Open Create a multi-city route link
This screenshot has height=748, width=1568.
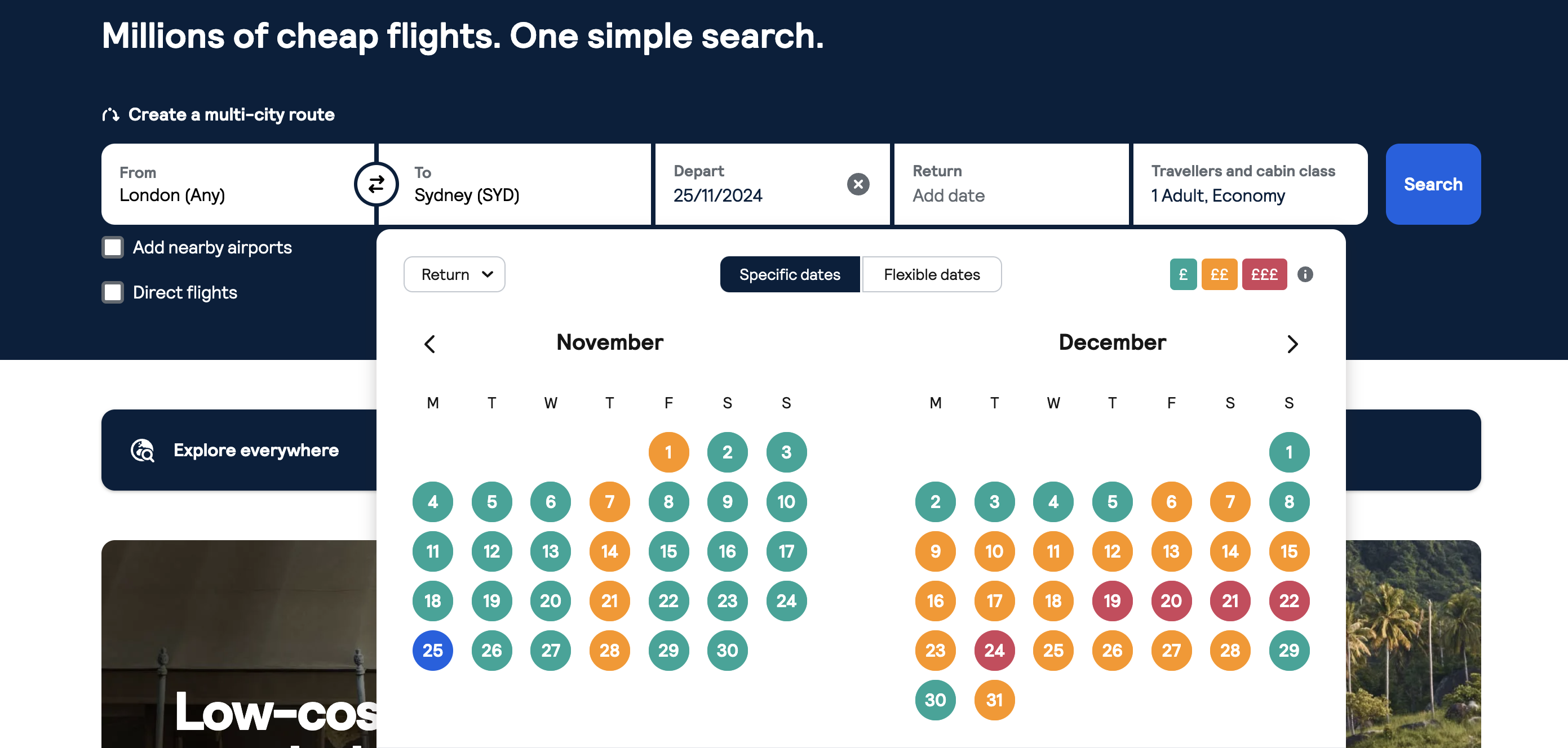231,114
